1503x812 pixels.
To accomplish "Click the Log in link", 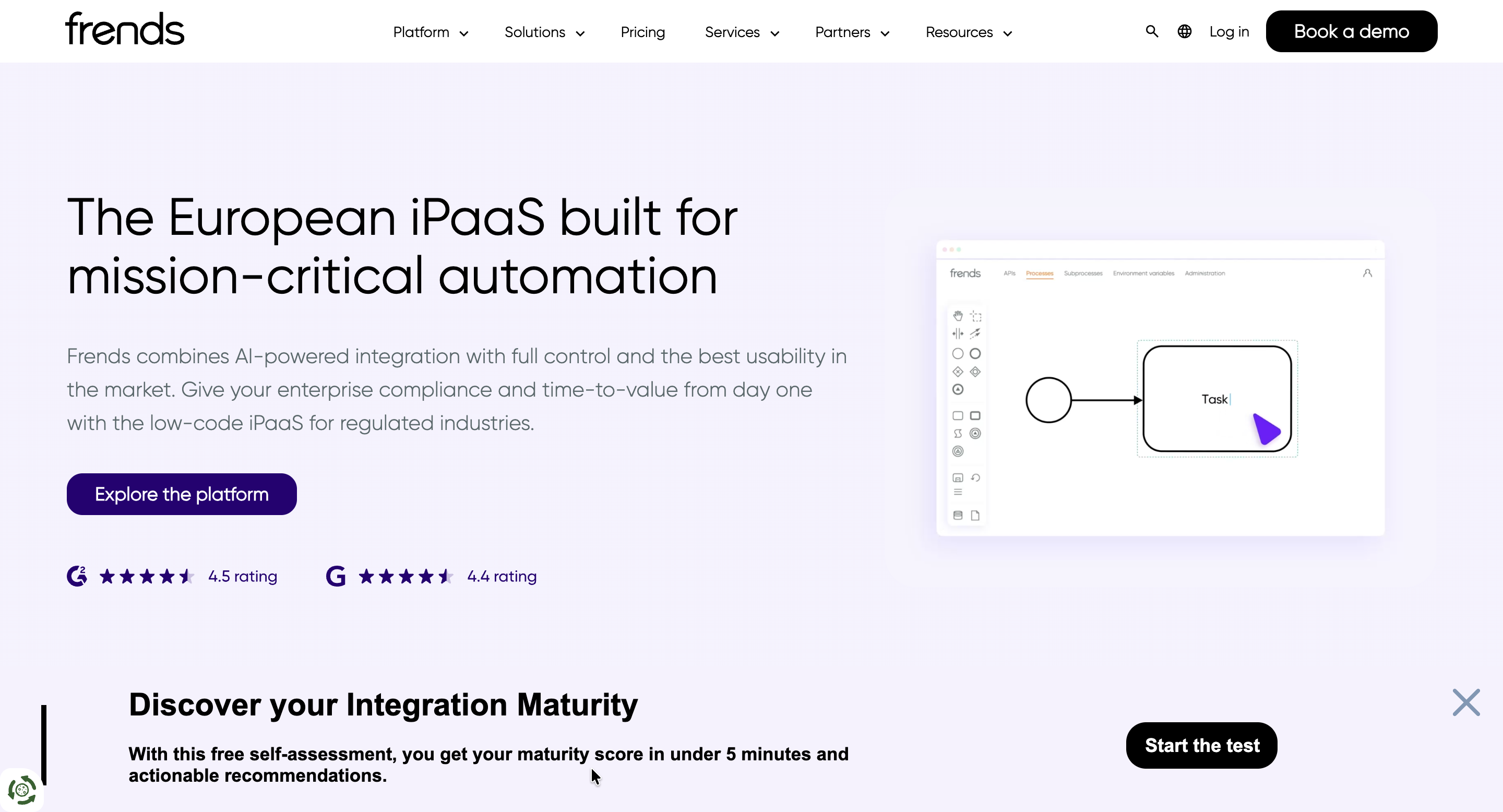I will (1229, 32).
